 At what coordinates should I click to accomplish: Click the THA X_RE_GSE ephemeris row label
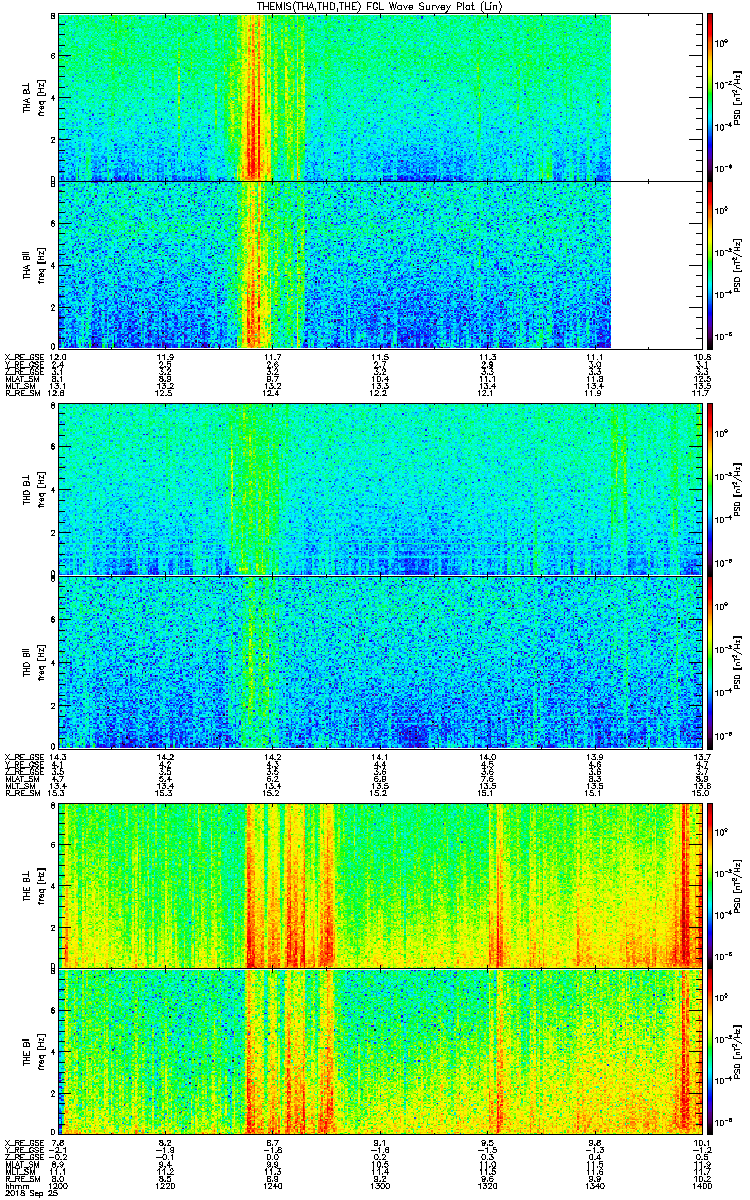pyautogui.click(x=25, y=356)
